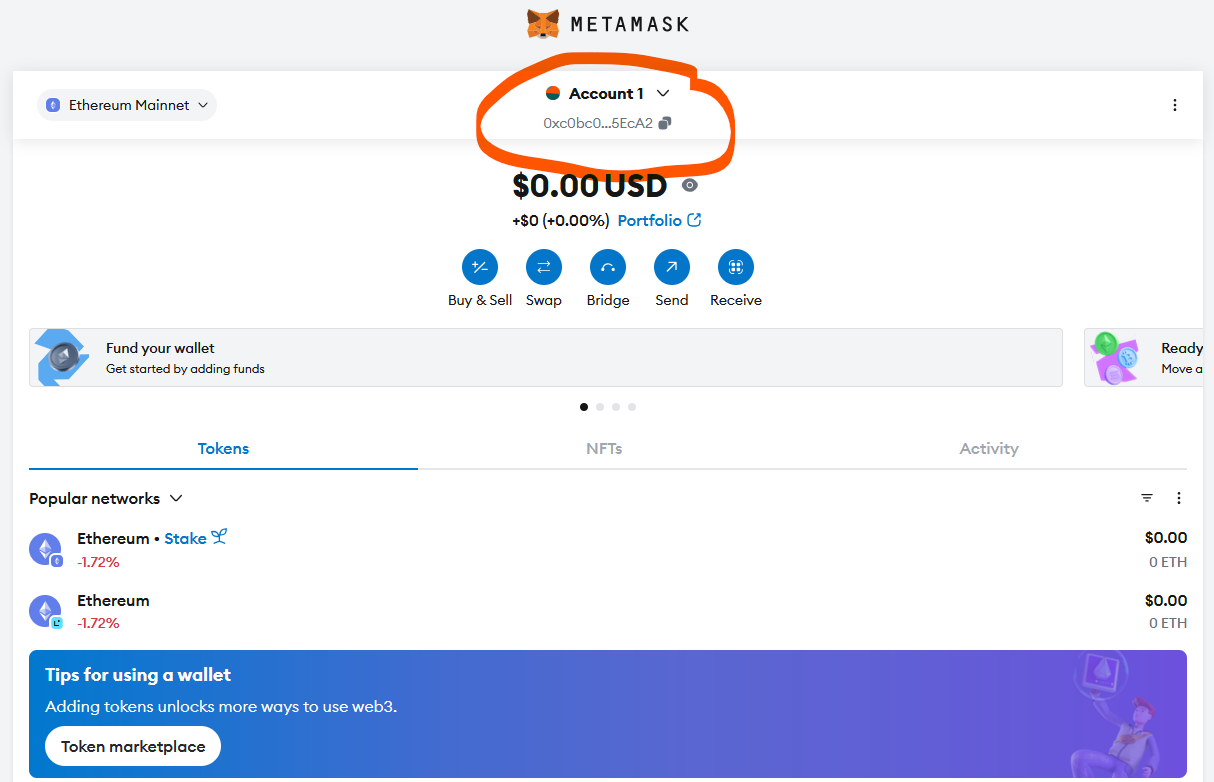This screenshot has width=1214, height=782.
Task: Click the Ethereum Mainnet network icon
Action: 53,105
